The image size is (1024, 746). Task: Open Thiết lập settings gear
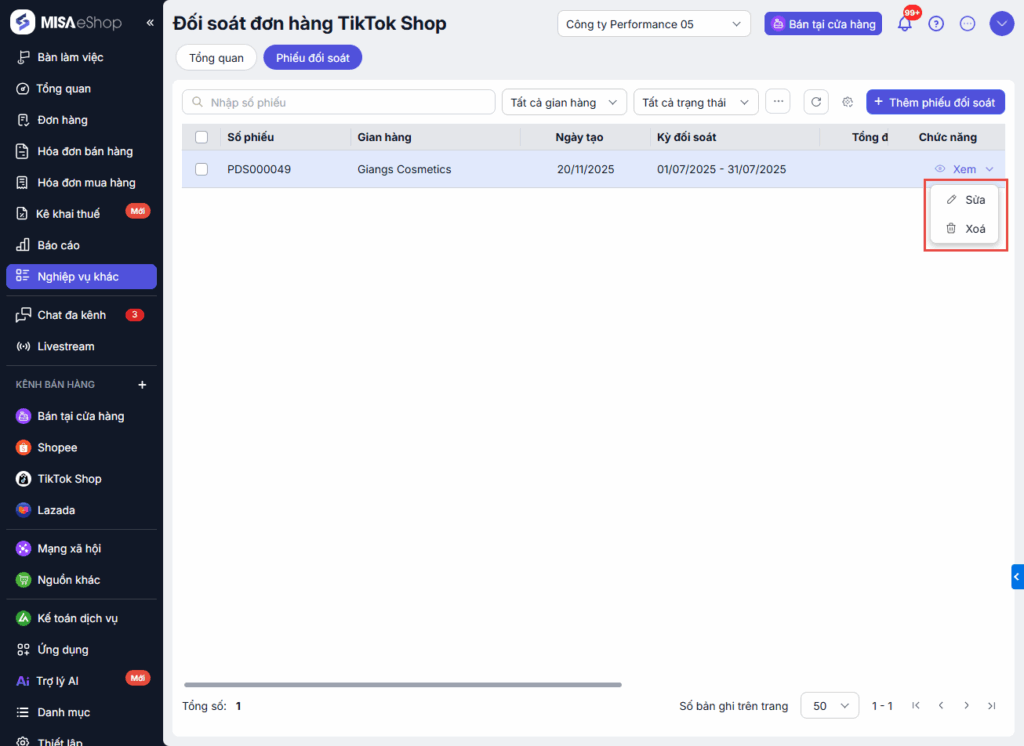tap(23, 742)
